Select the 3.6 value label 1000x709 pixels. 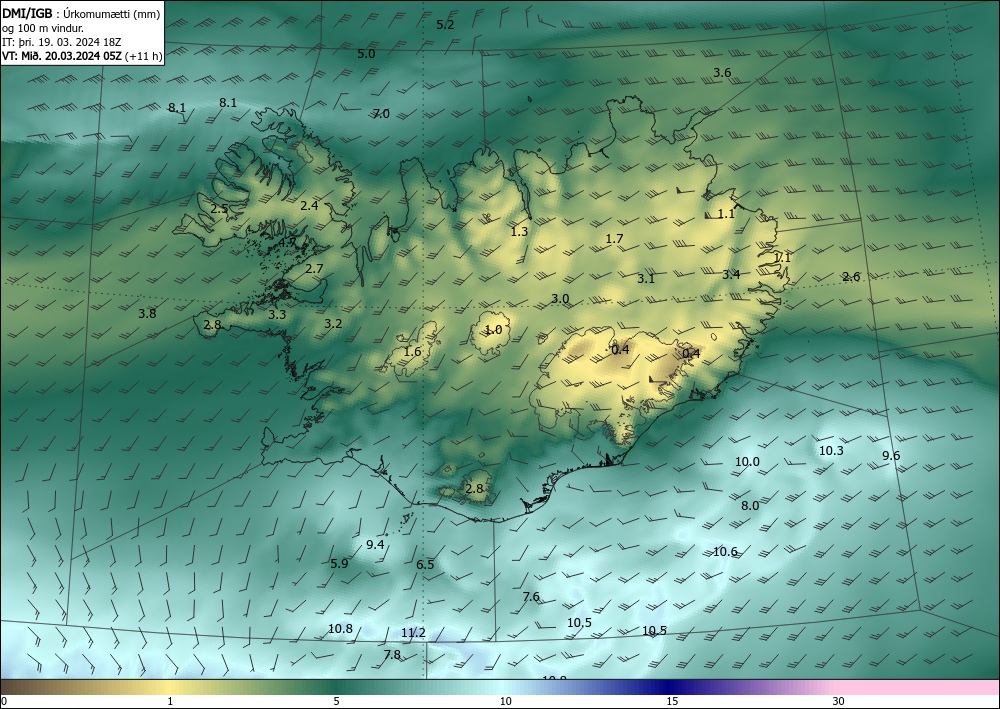(722, 73)
